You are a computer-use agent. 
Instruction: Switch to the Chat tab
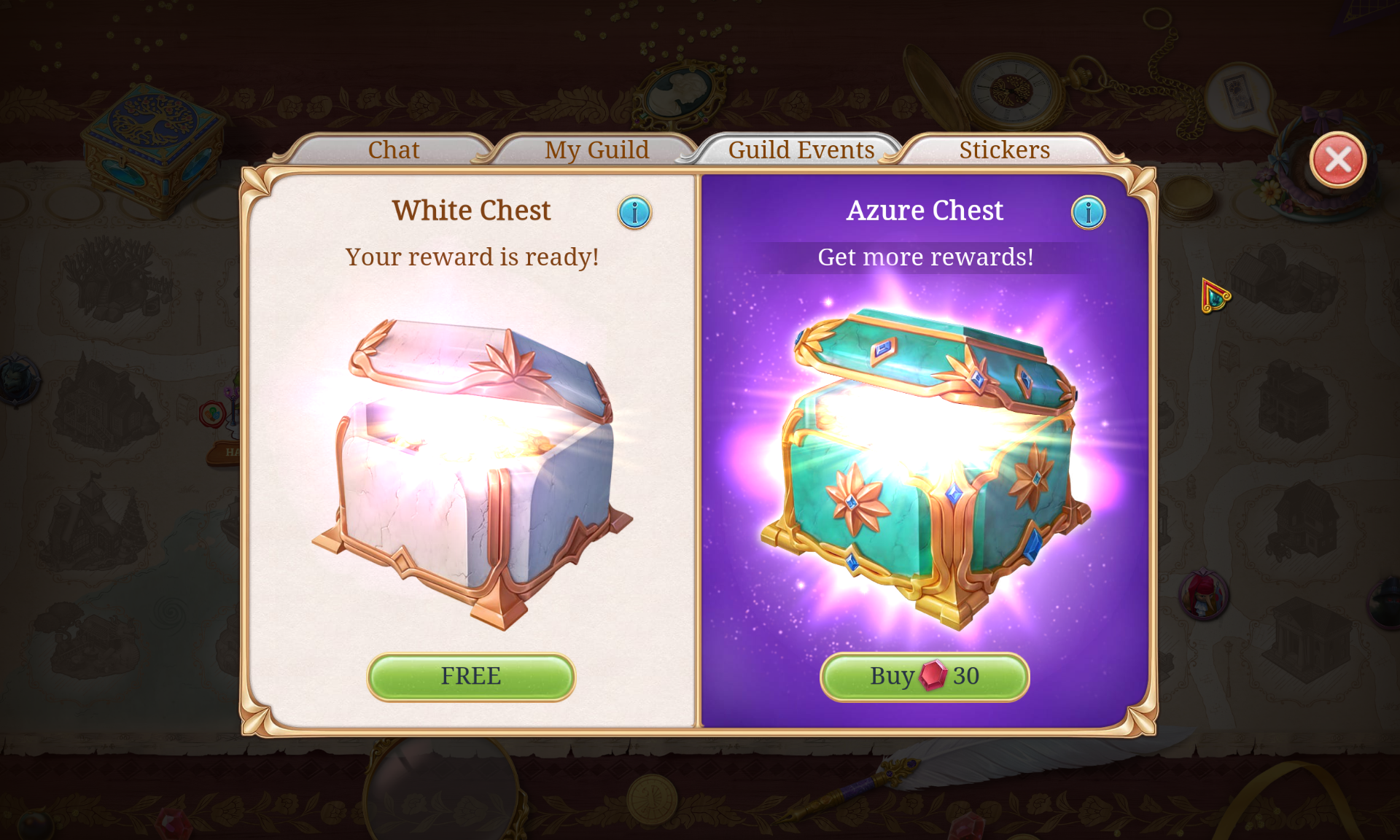coord(393,150)
